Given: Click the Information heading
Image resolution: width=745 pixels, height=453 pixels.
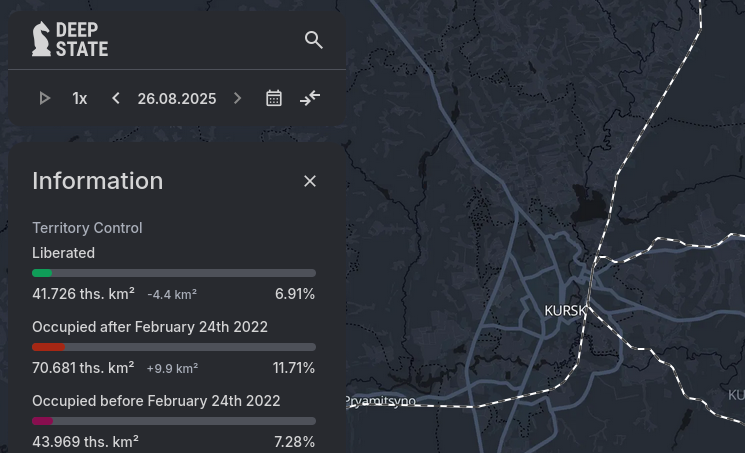Looking at the screenshot, I should click(x=98, y=181).
